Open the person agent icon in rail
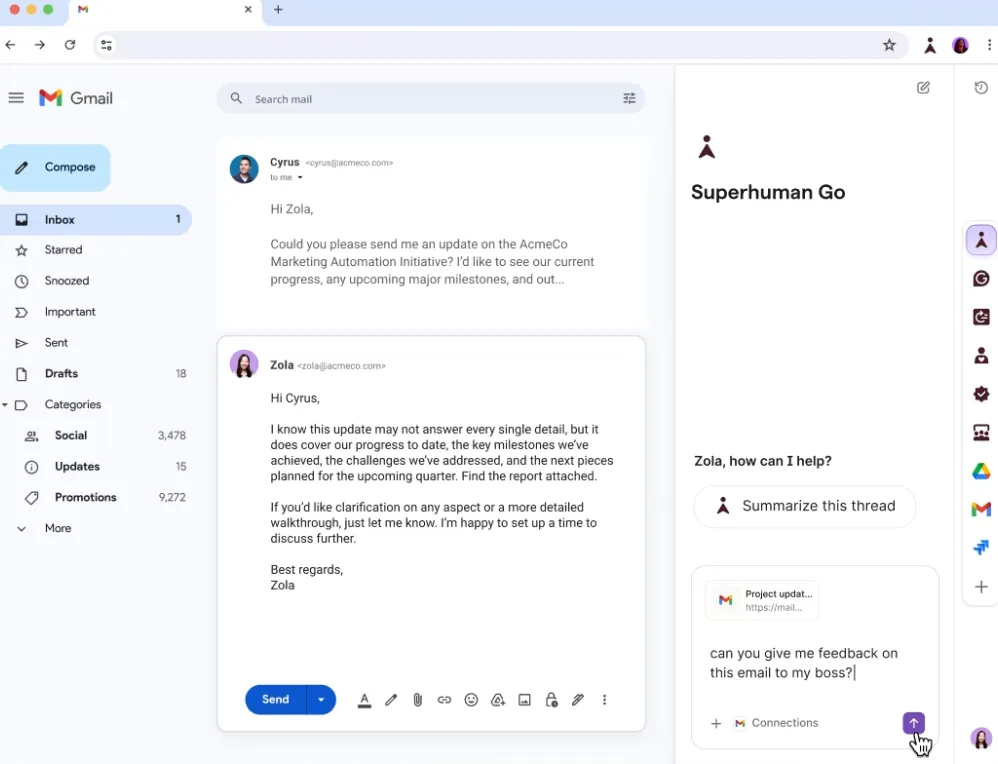998x764 pixels. (x=981, y=355)
